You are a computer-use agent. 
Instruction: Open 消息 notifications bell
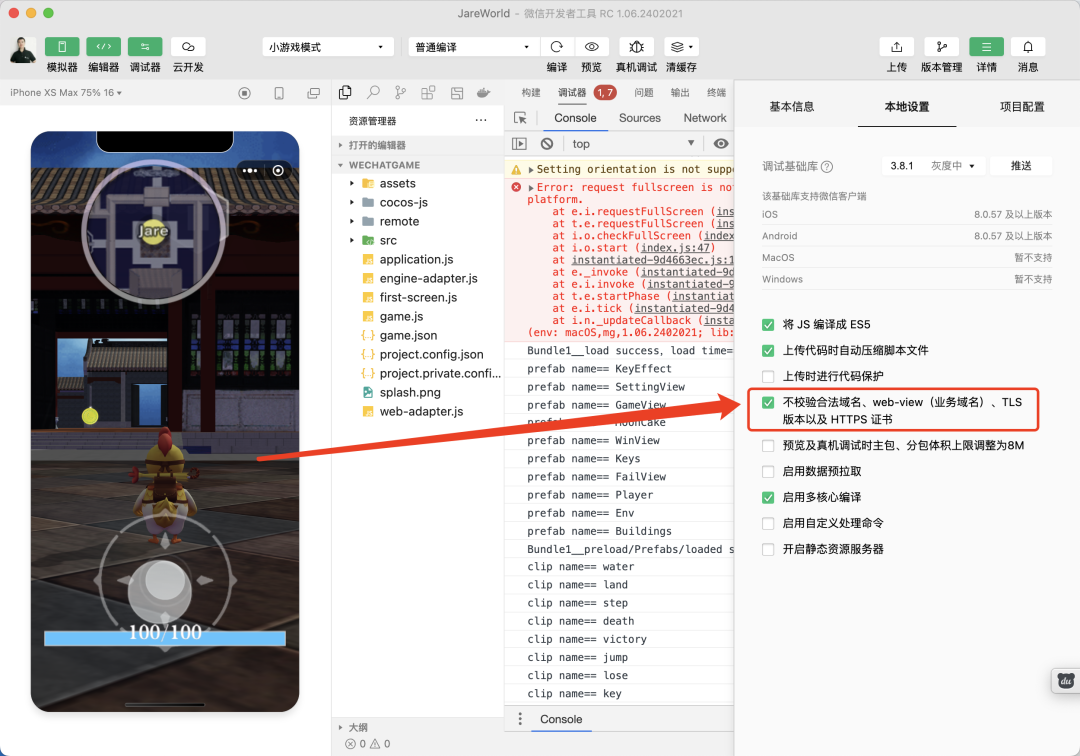pos(1028,47)
